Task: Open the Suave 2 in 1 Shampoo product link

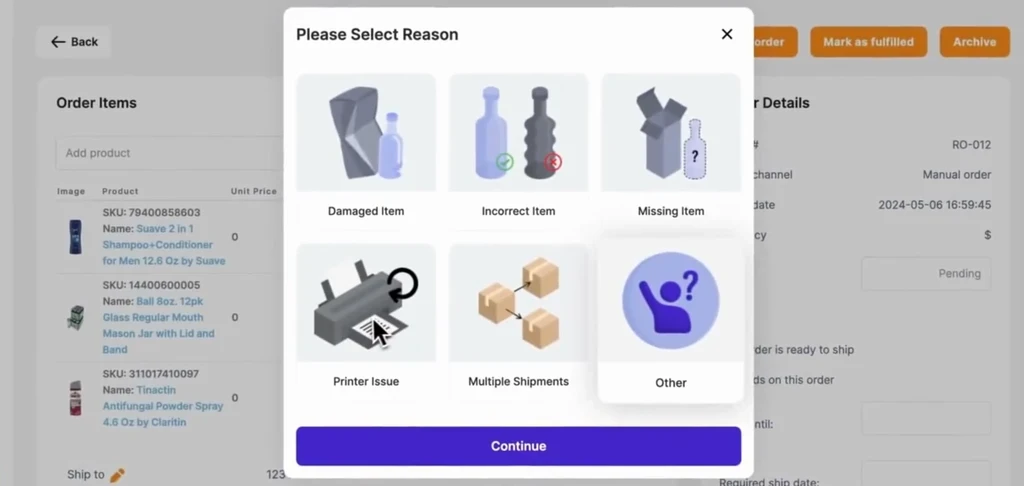Action: click(164, 245)
